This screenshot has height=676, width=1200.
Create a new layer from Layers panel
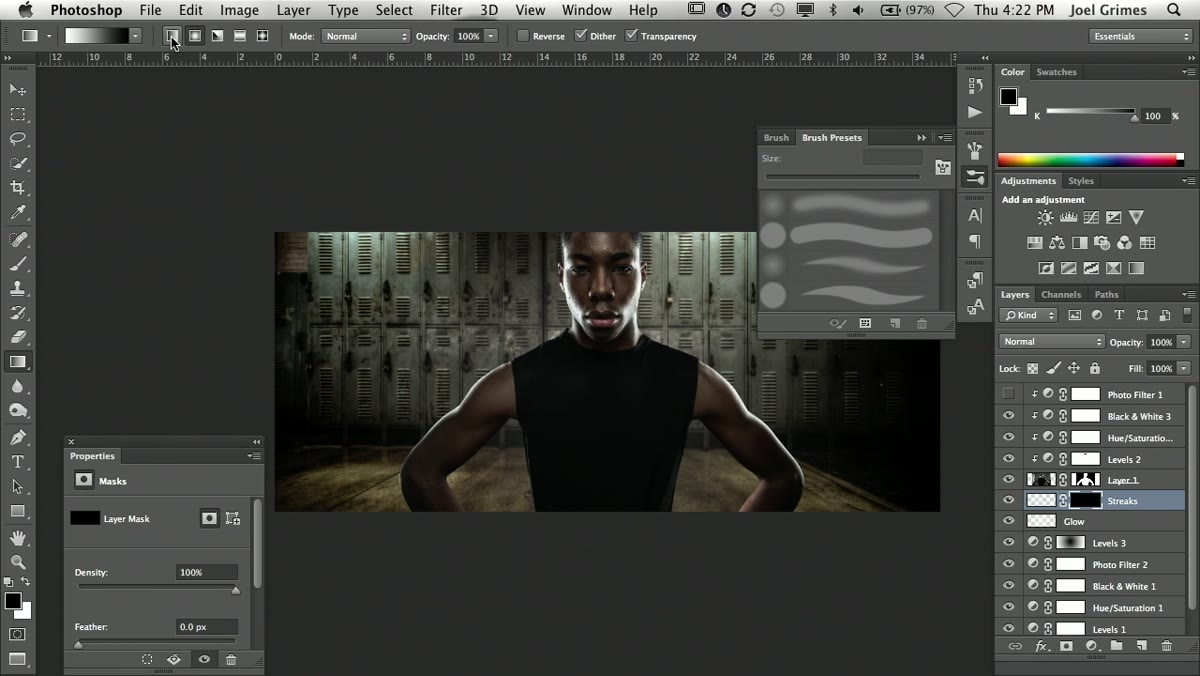[x=1141, y=646]
